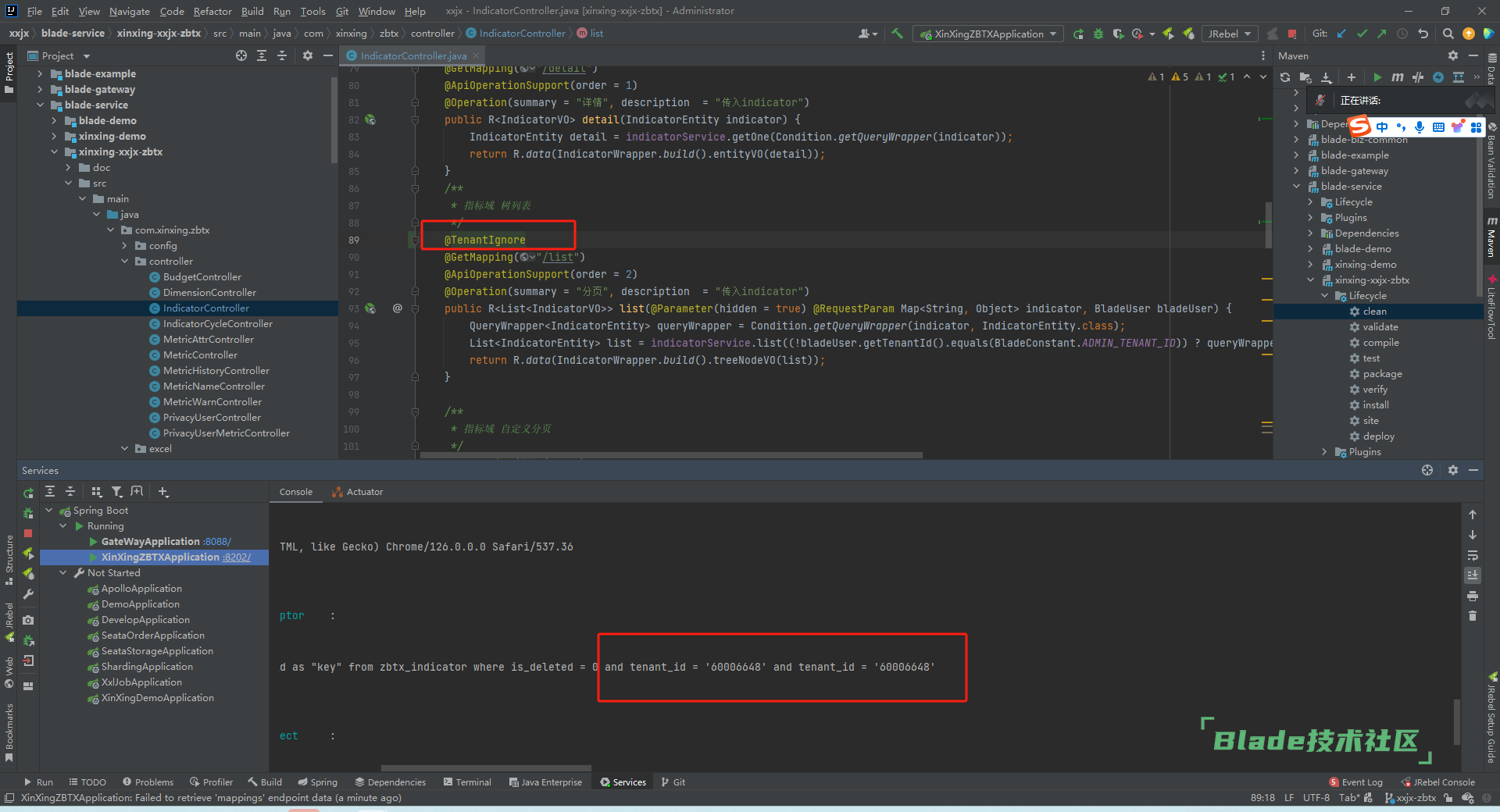Click UTF-8 encoding in status bar
The image size is (1500, 812).
tap(1316, 798)
